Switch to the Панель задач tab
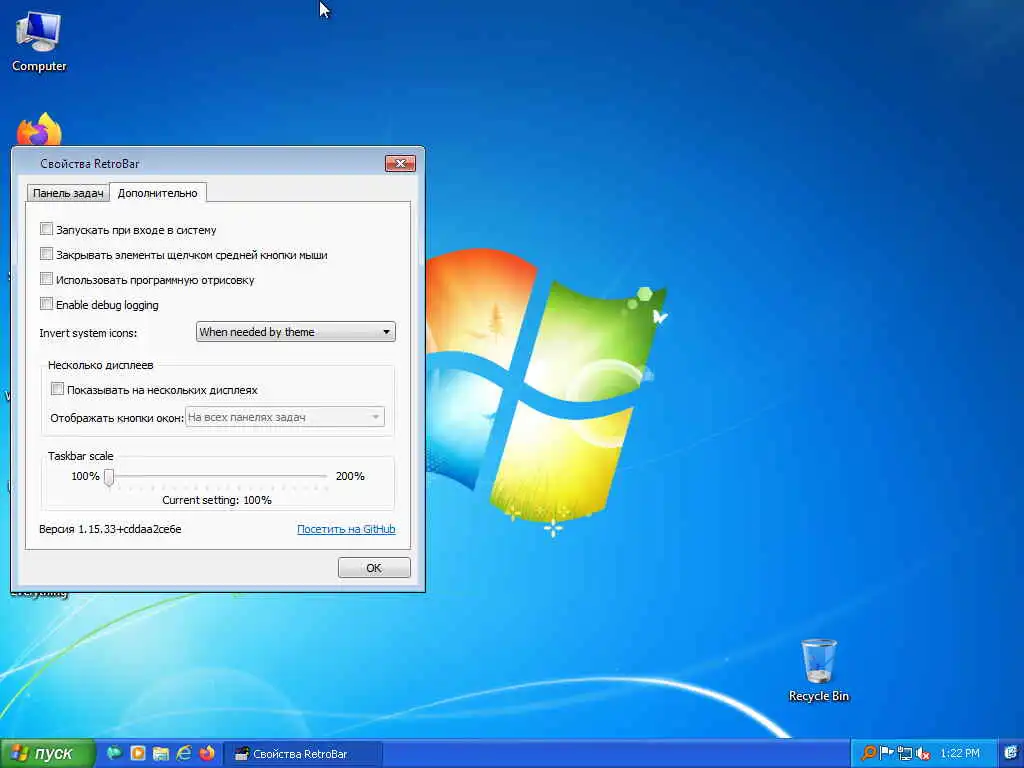 [x=68, y=193]
